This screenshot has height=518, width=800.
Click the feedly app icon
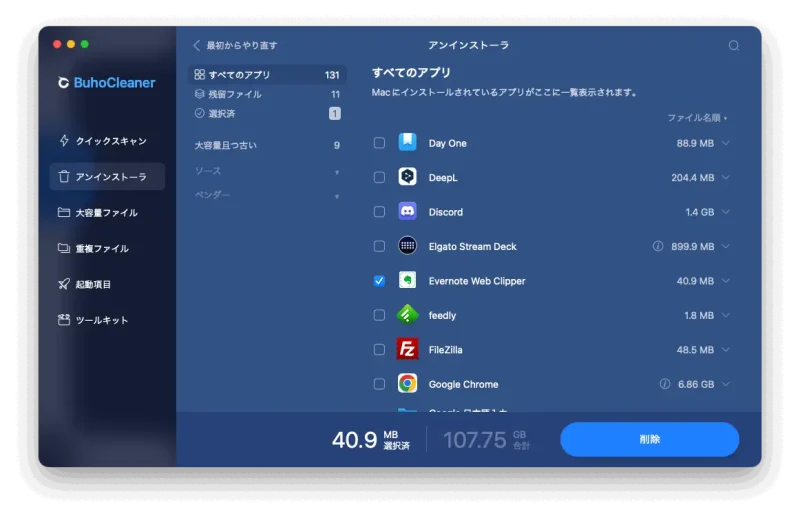(407, 315)
